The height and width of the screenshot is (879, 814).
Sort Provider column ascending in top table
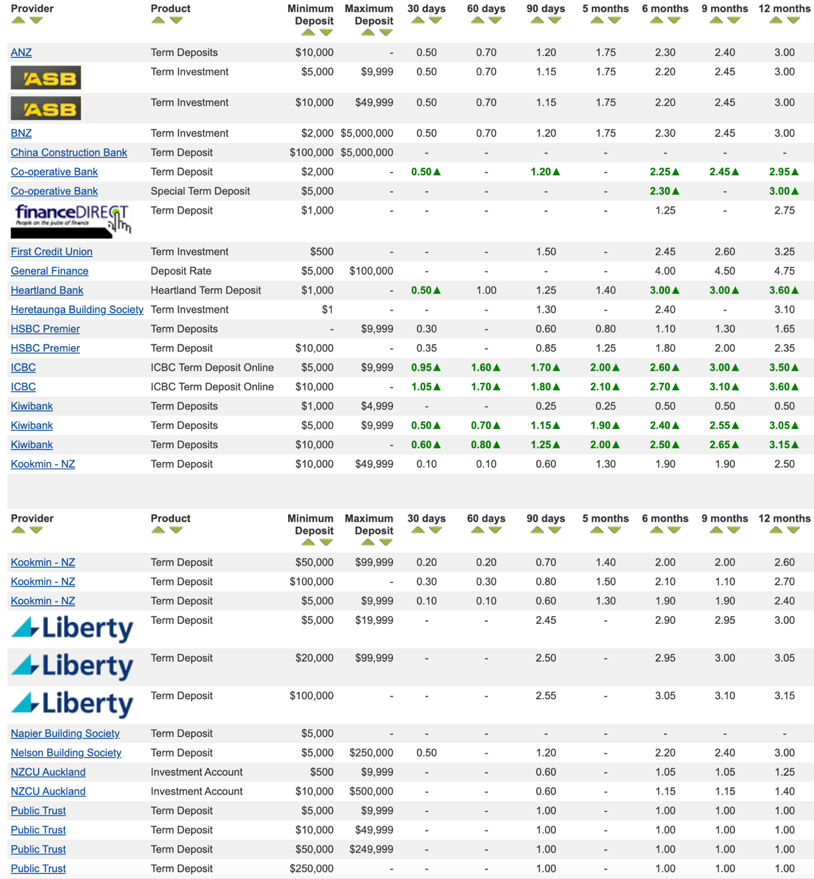pyautogui.click(x=18, y=20)
